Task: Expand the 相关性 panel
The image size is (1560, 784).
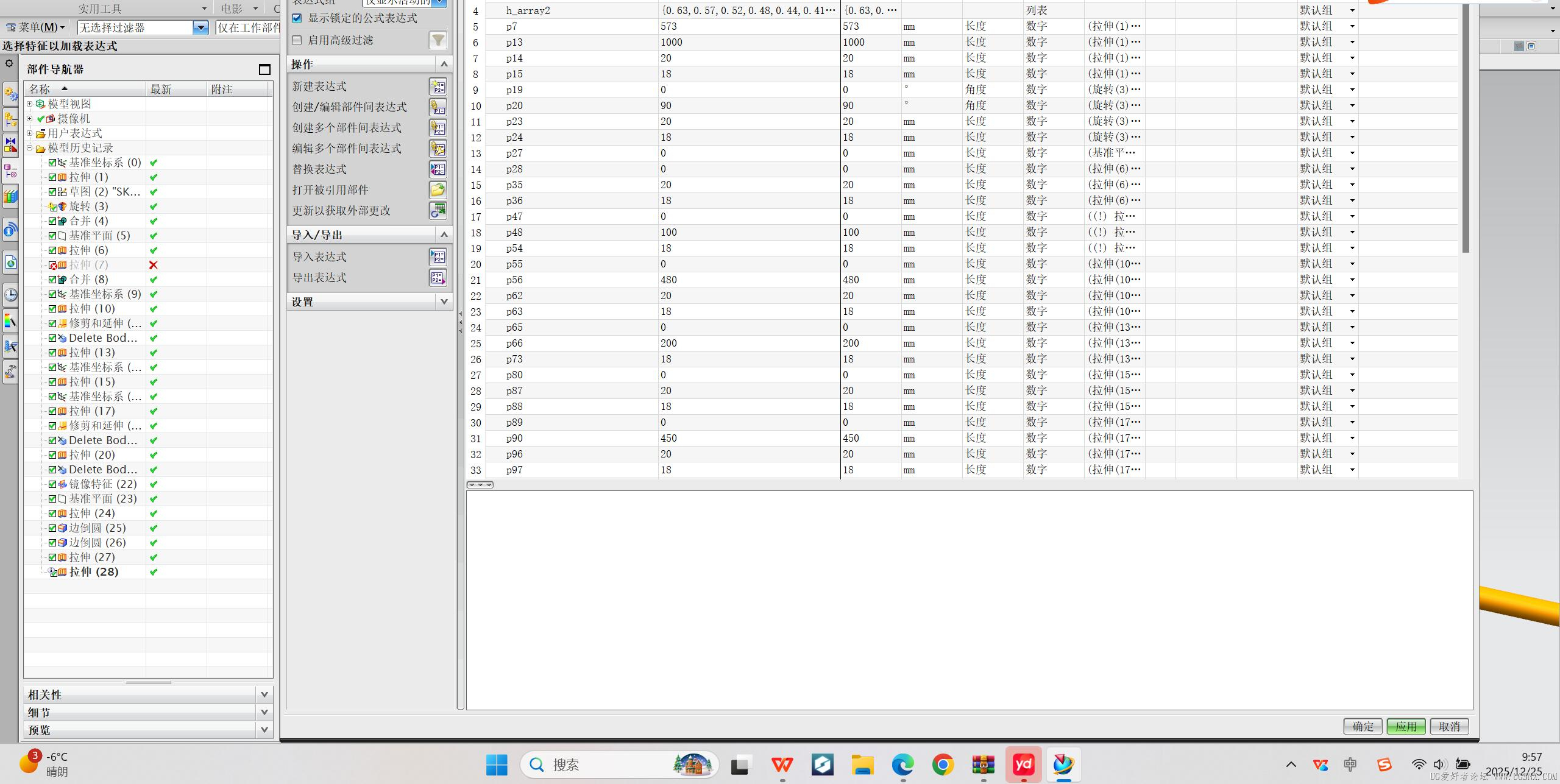Action: (x=264, y=694)
